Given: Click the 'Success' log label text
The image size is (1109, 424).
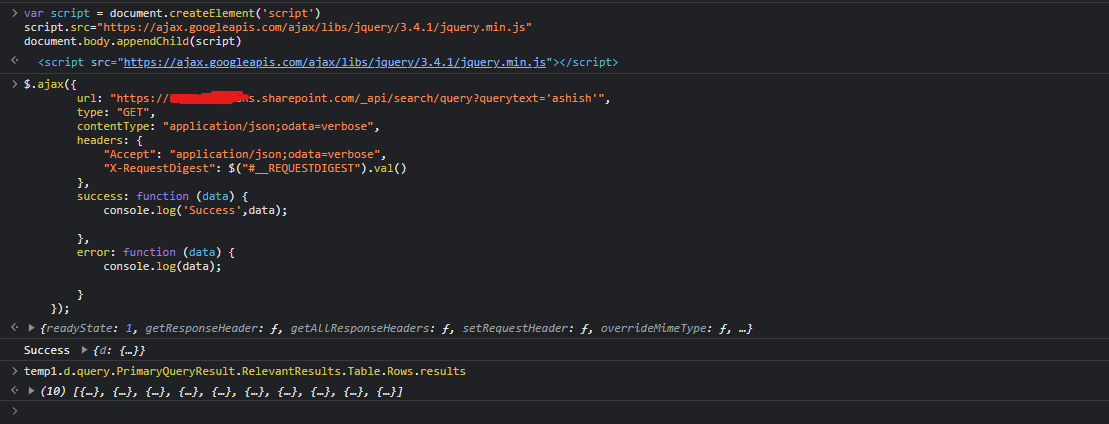Looking at the screenshot, I should point(47,350).
